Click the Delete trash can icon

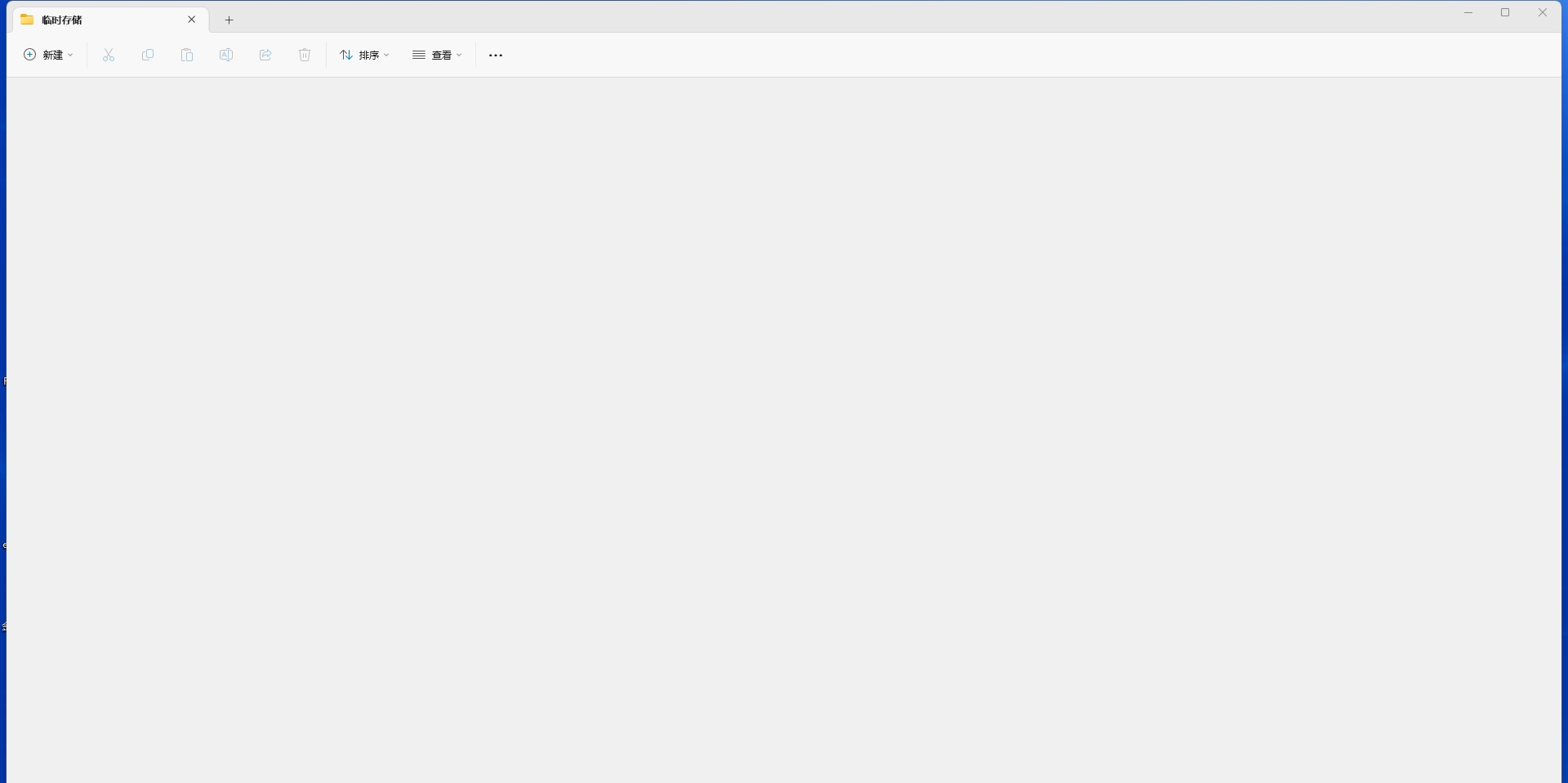coord(305,55)
